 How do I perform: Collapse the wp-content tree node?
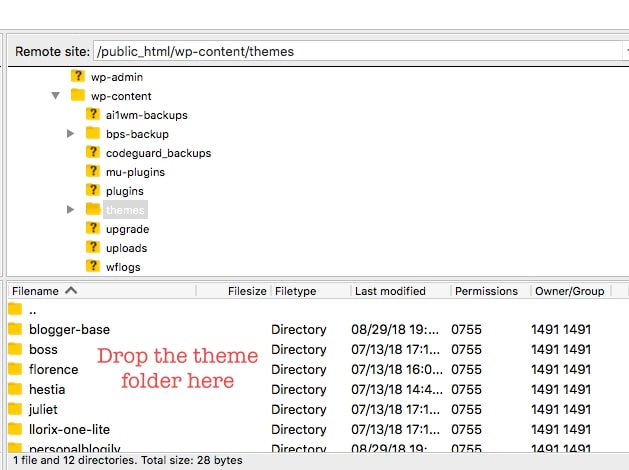point(55,96)
